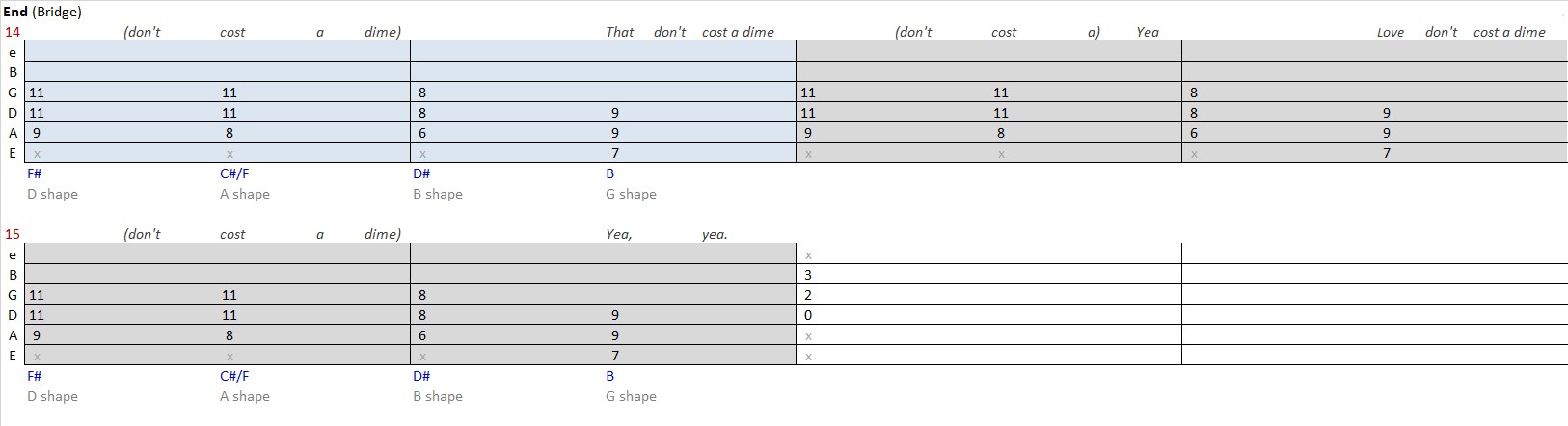The width and height of the screenshot is (1568, 426).
Task: Select the red row number 15
Action: tap(13, 234)
